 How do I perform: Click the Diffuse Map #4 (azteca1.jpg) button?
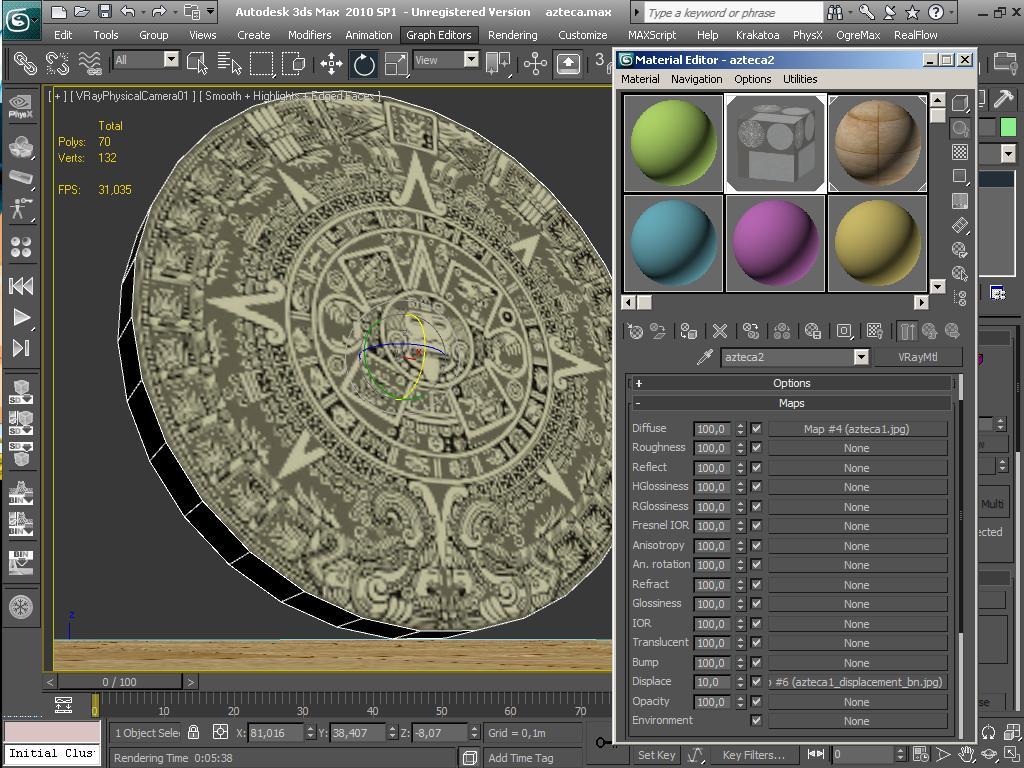[857, 428]
